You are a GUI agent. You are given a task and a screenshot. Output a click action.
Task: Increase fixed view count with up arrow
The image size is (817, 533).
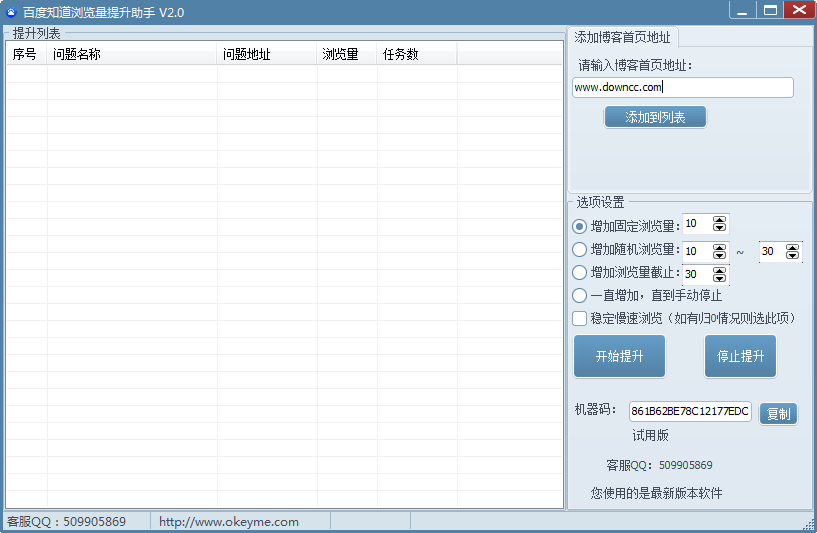[719, 220]
